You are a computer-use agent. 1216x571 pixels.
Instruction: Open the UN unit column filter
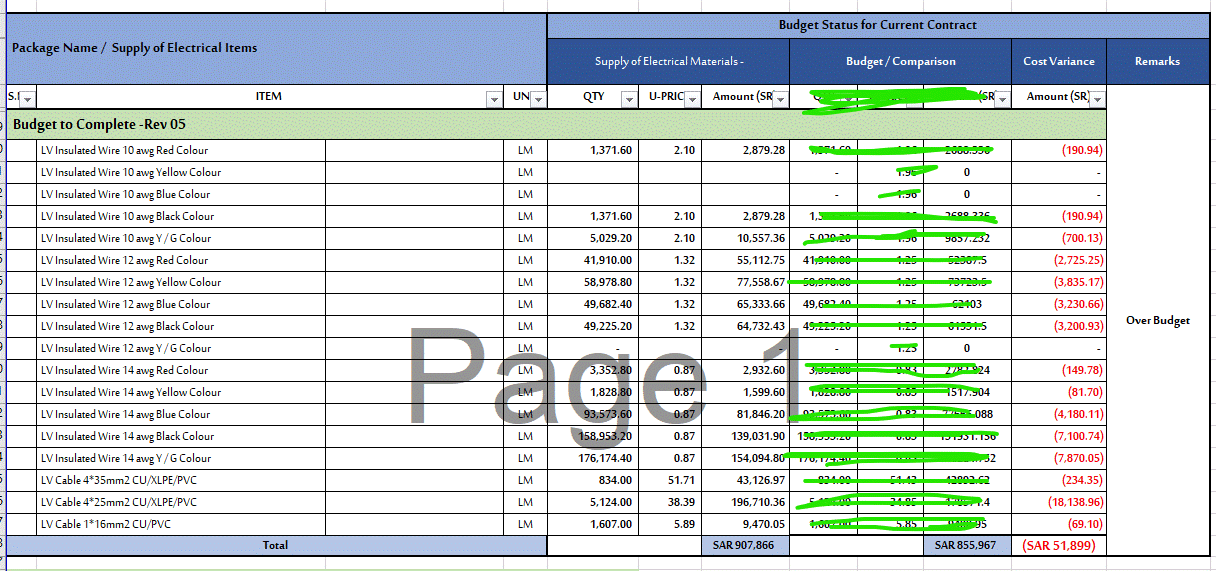[538, 98]
